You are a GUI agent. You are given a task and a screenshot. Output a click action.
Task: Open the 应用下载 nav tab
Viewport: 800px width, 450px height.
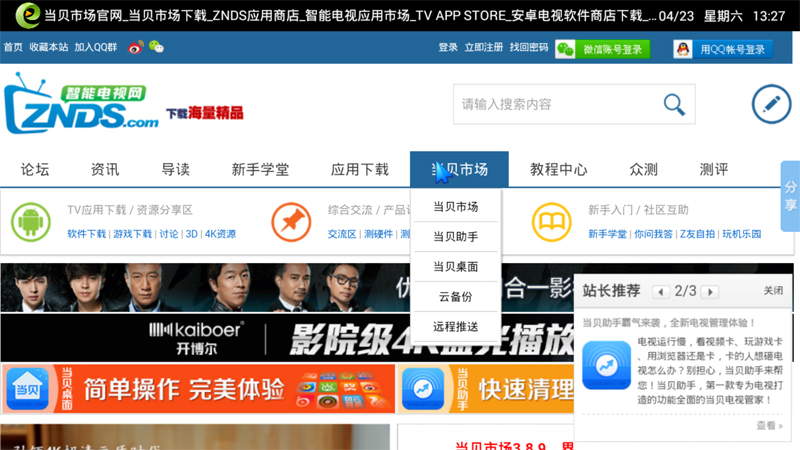pos(360,169)
